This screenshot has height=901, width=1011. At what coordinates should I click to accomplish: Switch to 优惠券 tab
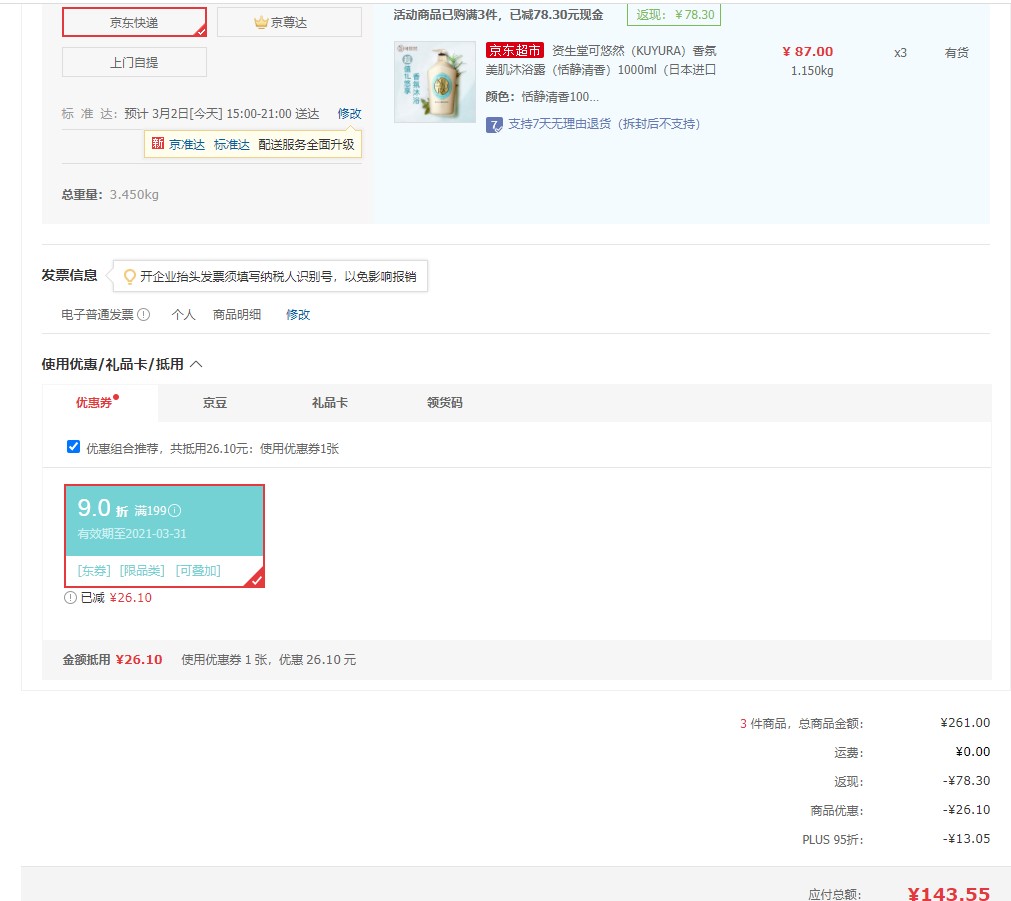(94, 403)
